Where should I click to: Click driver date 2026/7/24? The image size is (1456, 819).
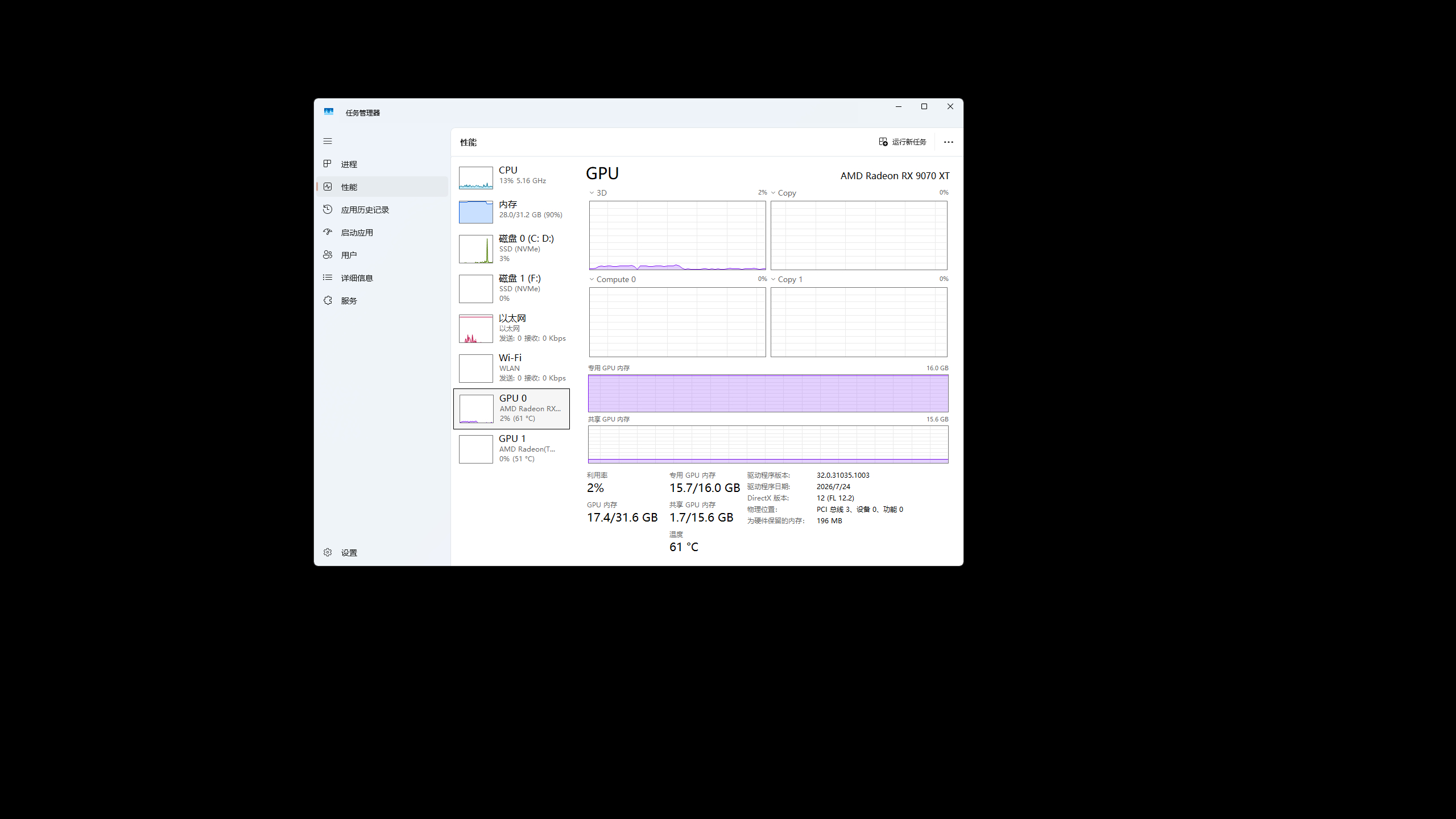coord(833,487)
